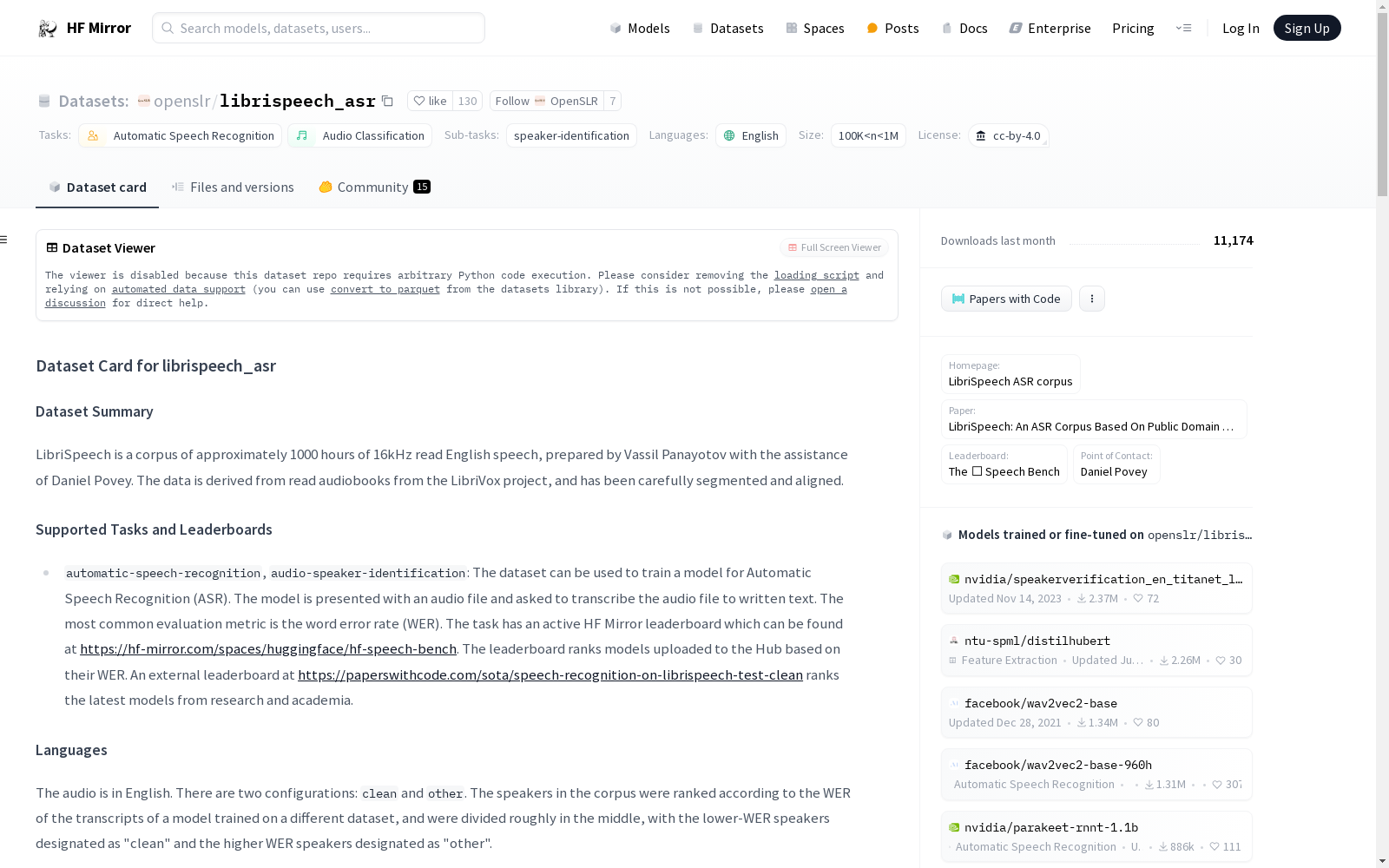
Task: Click the openslr organization name link
Action: point(181,102)
